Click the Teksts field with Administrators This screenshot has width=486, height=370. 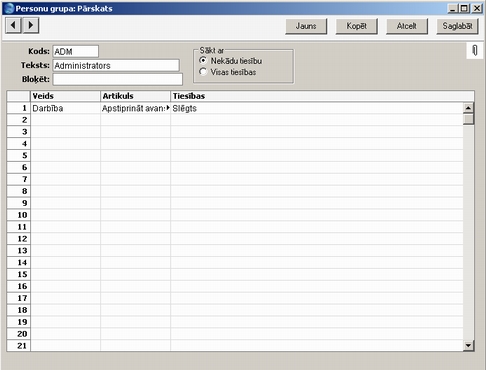[x=116, y=65]
